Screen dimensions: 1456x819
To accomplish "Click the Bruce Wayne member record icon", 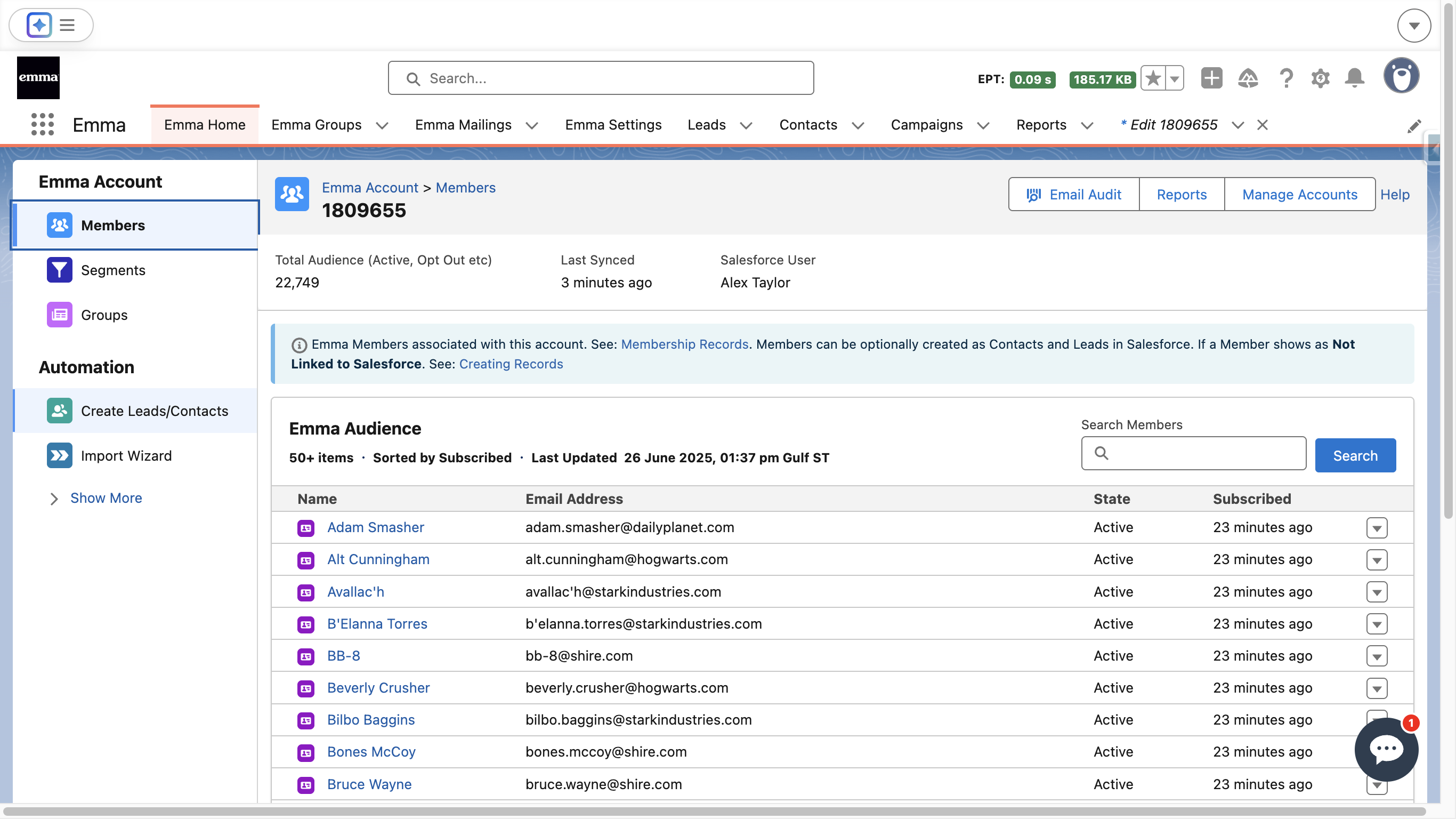I will [x=306, y=784].
